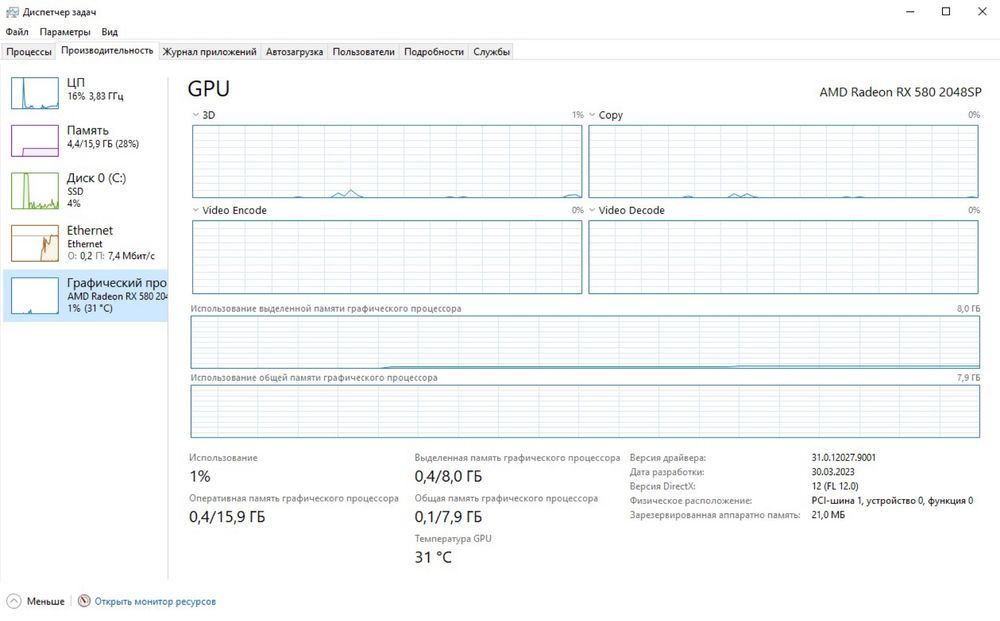Click the 0,1/7,9 ГБ shared memory value

448,516
